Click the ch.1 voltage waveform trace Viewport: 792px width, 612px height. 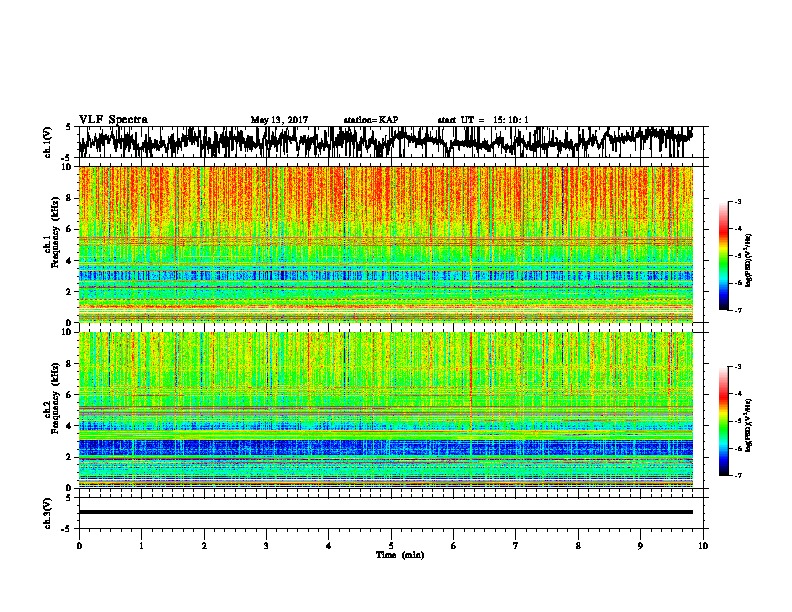385,141
